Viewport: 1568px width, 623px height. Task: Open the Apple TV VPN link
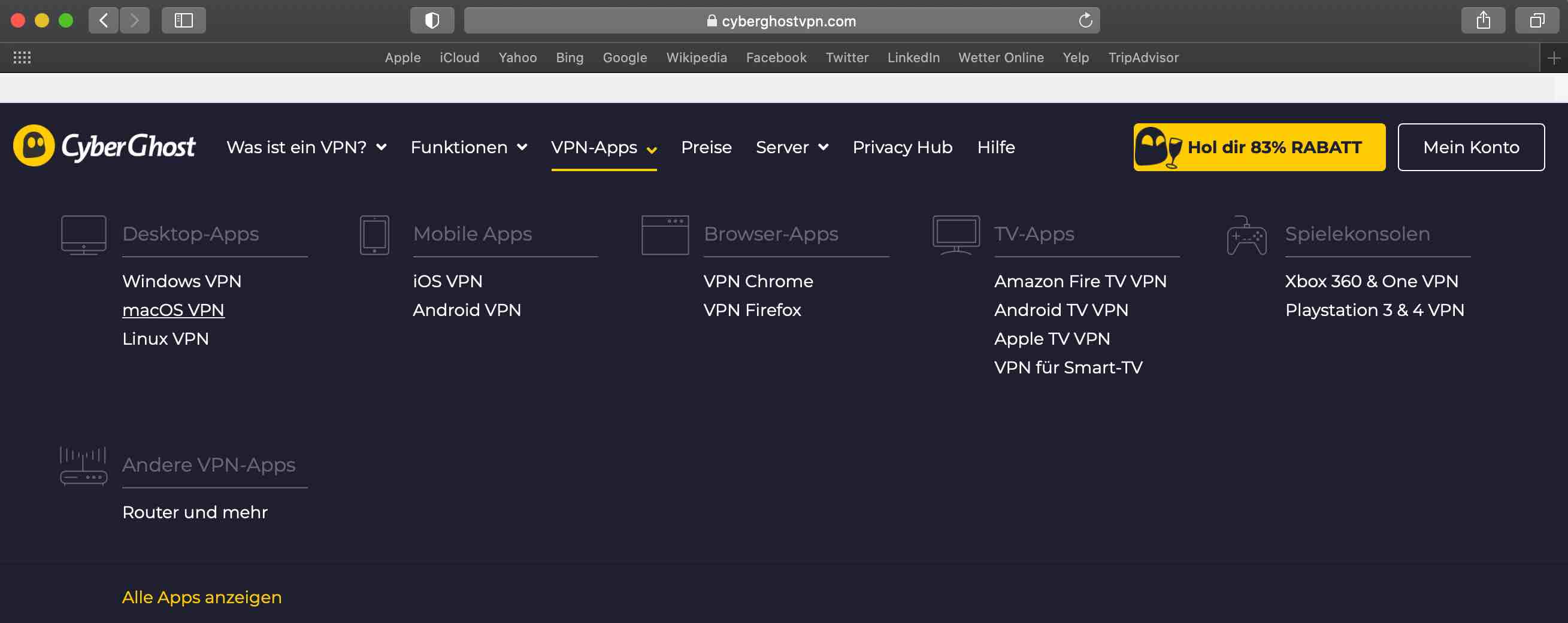pyautogui.click(x=1052, y=338)
